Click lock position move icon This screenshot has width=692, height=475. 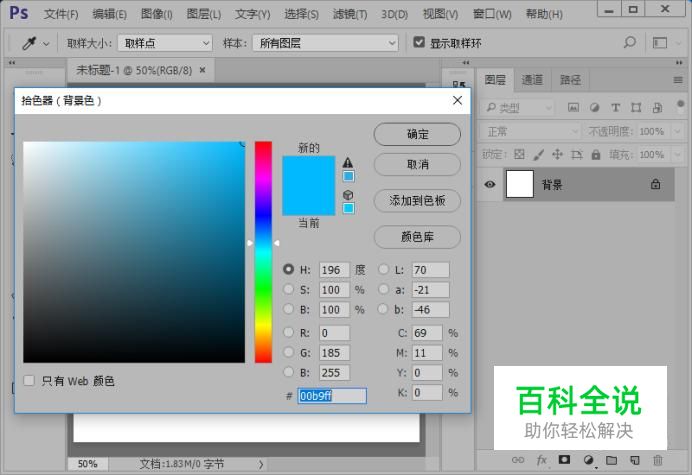[557, 154]
